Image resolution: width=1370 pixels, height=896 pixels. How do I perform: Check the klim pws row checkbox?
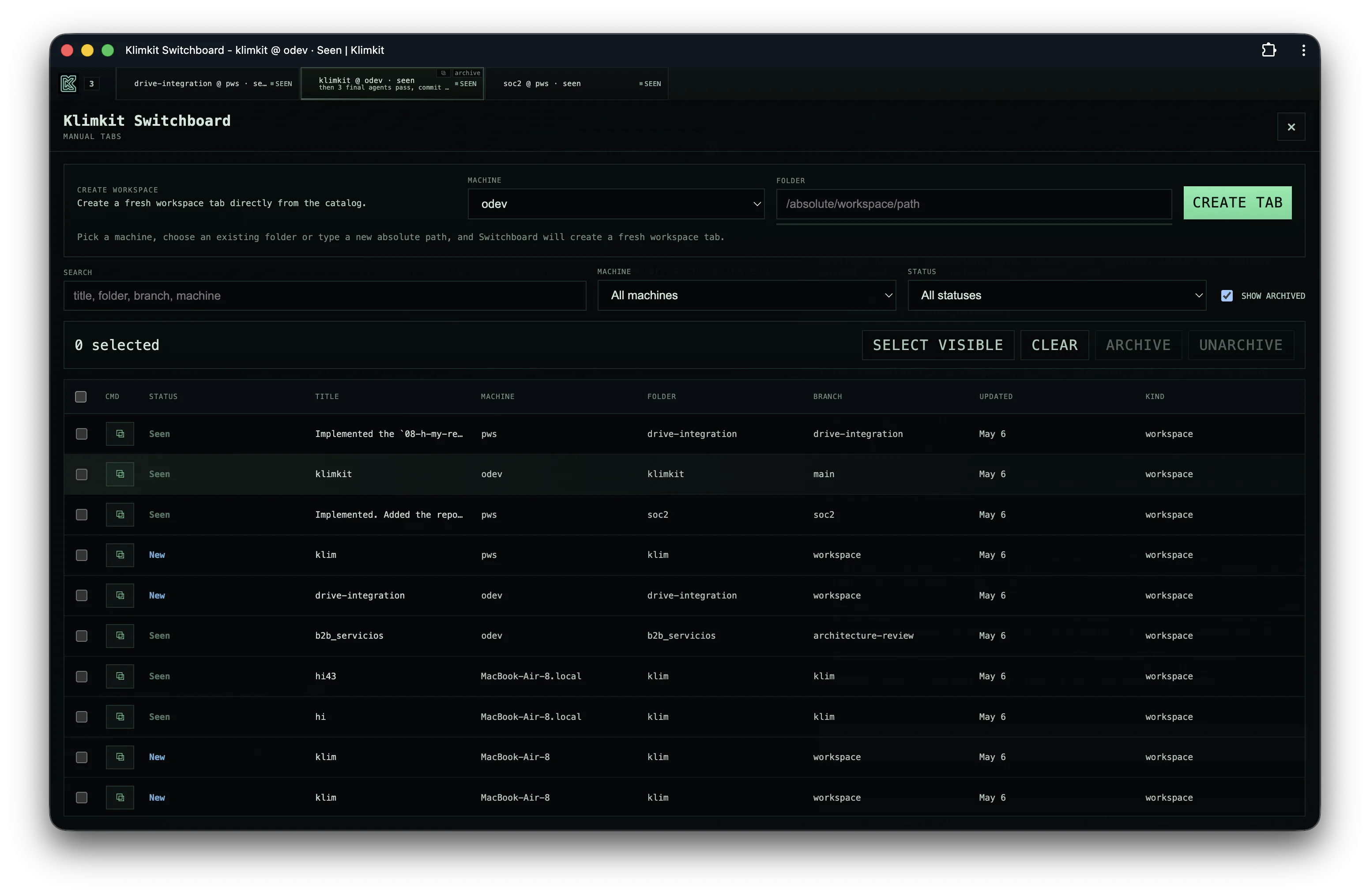[x=82, y=555]
